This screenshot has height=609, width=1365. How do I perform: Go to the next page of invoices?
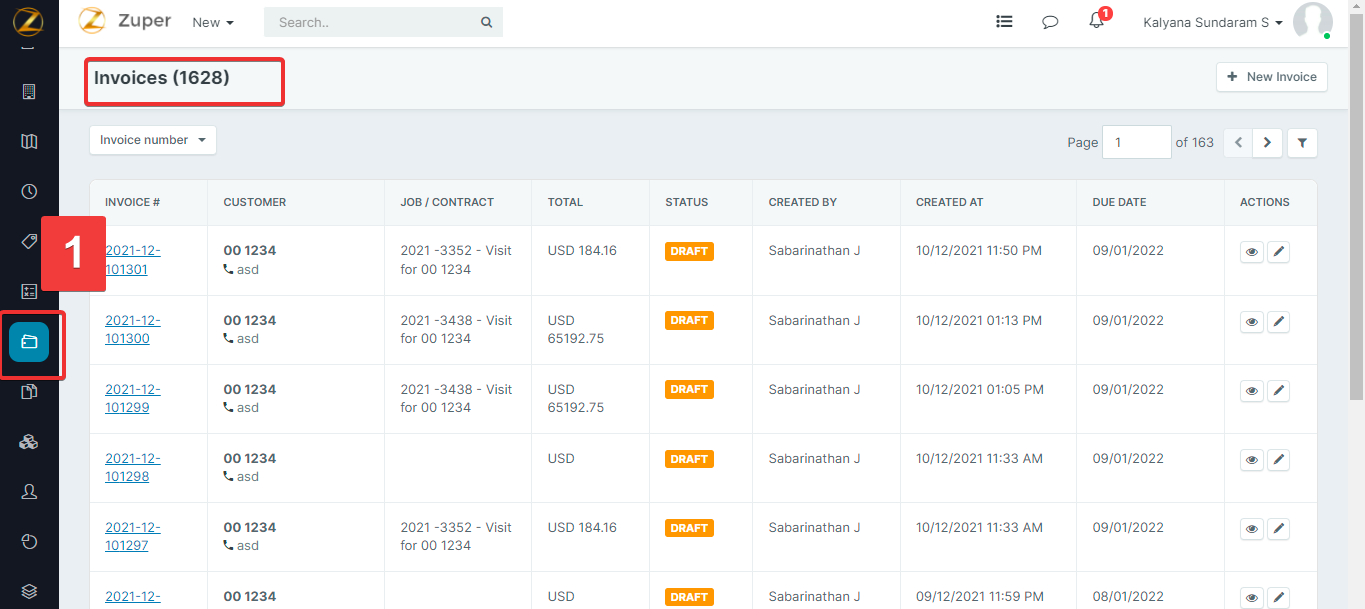1267,143
